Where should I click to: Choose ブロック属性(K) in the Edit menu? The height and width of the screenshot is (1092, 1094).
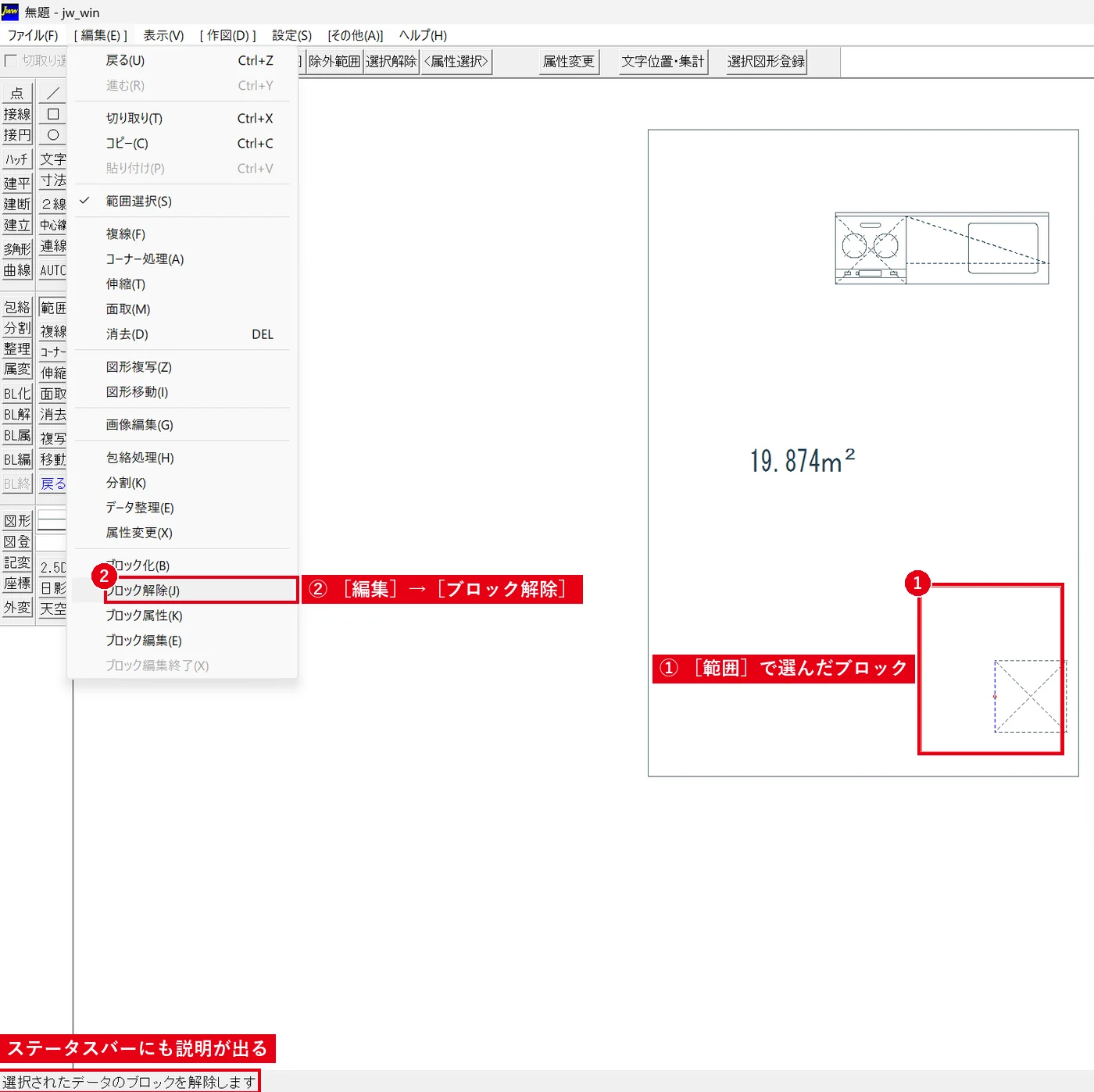(182, 616)
